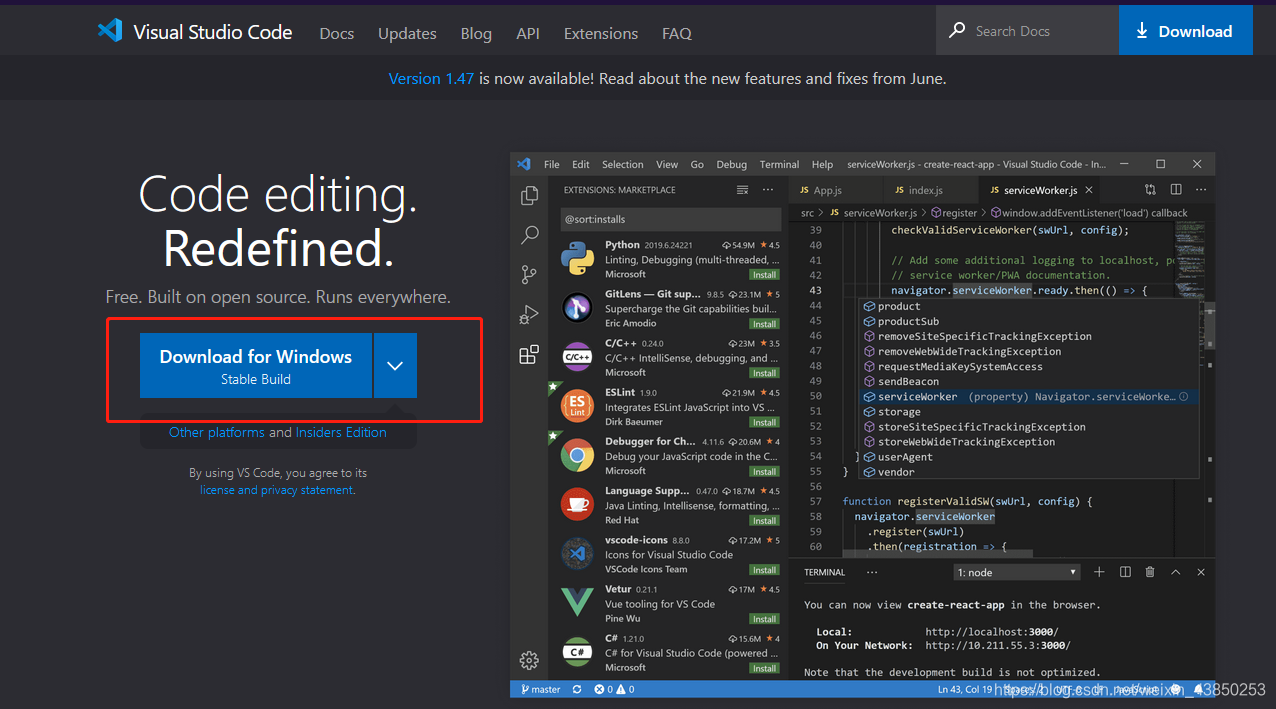Screen dimensions: 1276x709
Task: Click the split editor icon
Action: pos(1176,190)
